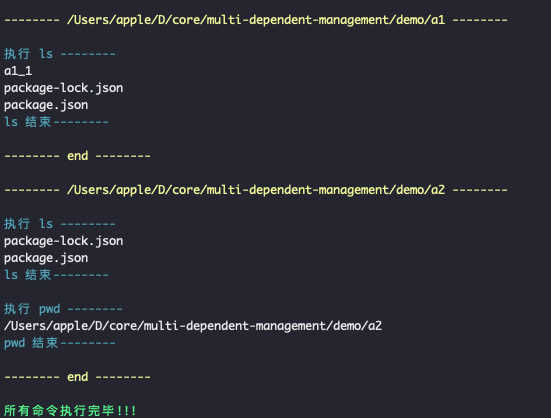Click the second '执行 ls' line
Screen dimensions: 551x418
coord(60,224)
